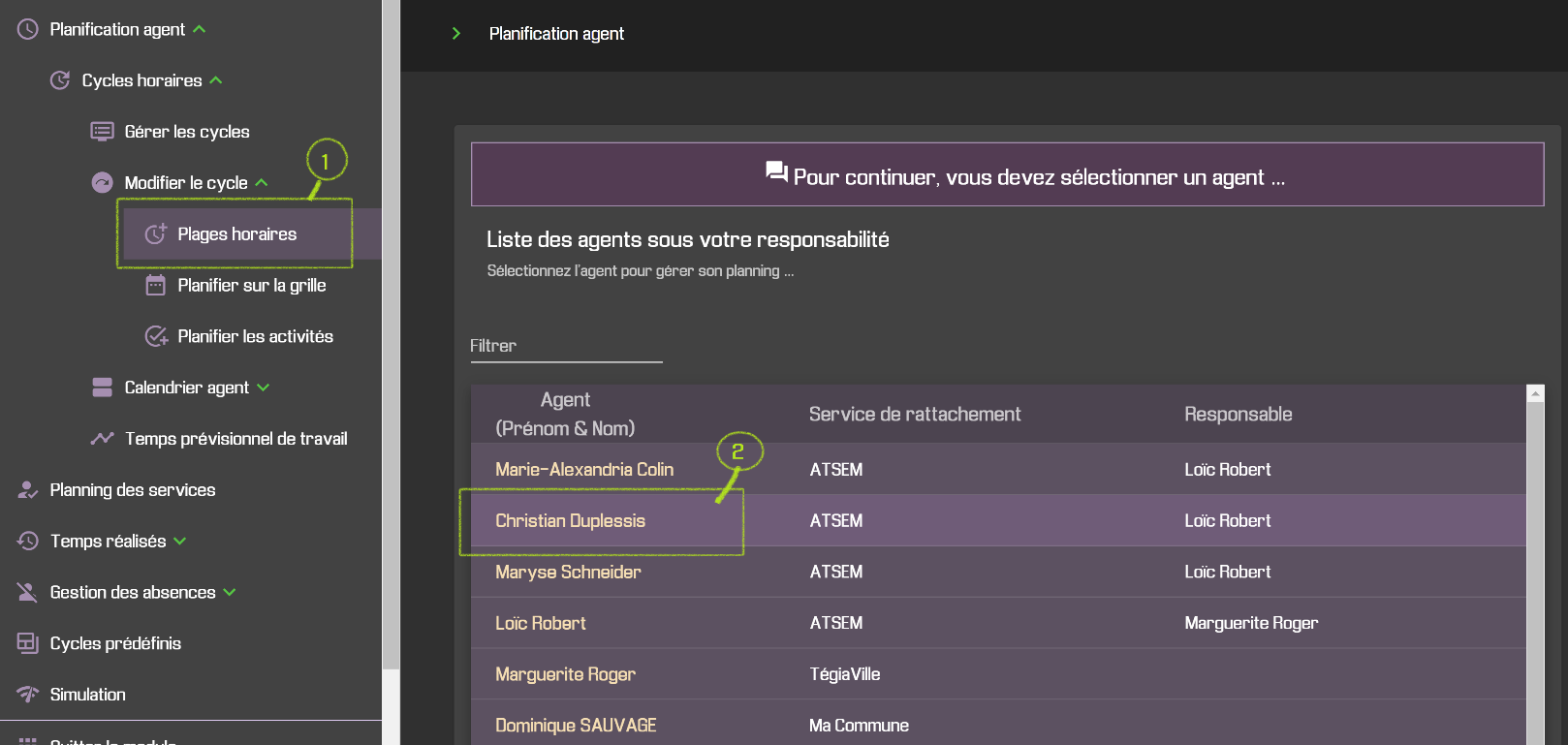The height and width of the screenshot is (745, 1568).
Task: Click the Planifier les activités check icon
Action: tap(156, 336)
